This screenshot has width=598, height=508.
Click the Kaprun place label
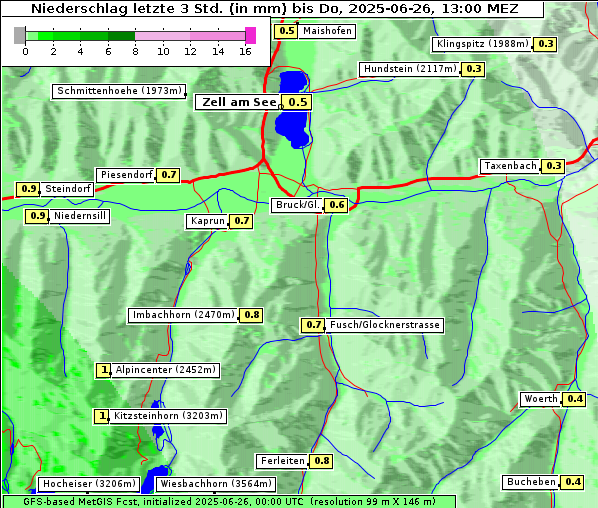[207, 221]
